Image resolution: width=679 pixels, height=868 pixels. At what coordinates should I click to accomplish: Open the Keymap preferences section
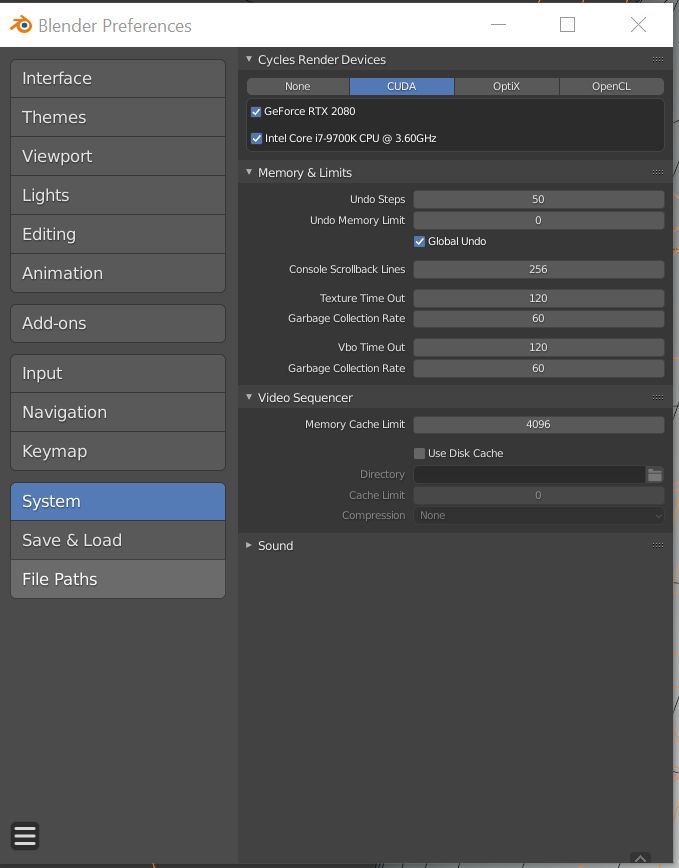pos(118,451)
